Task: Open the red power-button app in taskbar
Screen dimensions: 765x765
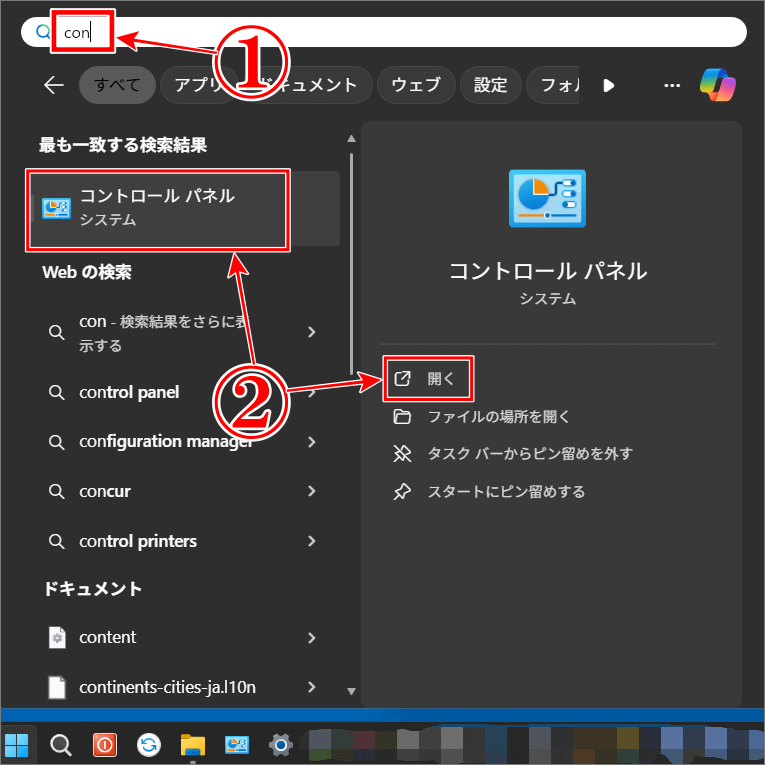Action: pos(105,745)
